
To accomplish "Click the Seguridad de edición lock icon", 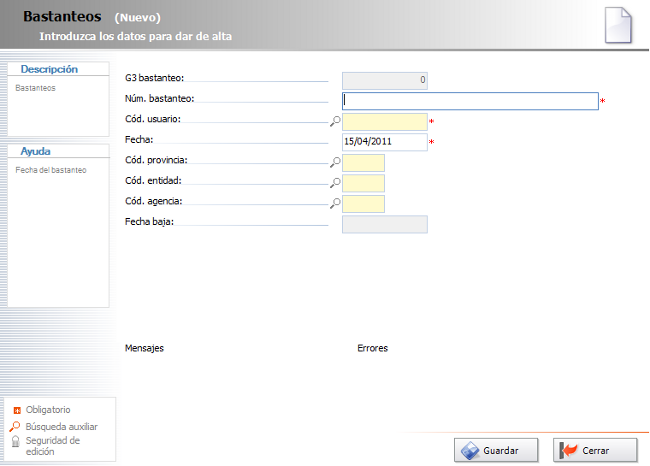I will (16, 442).
